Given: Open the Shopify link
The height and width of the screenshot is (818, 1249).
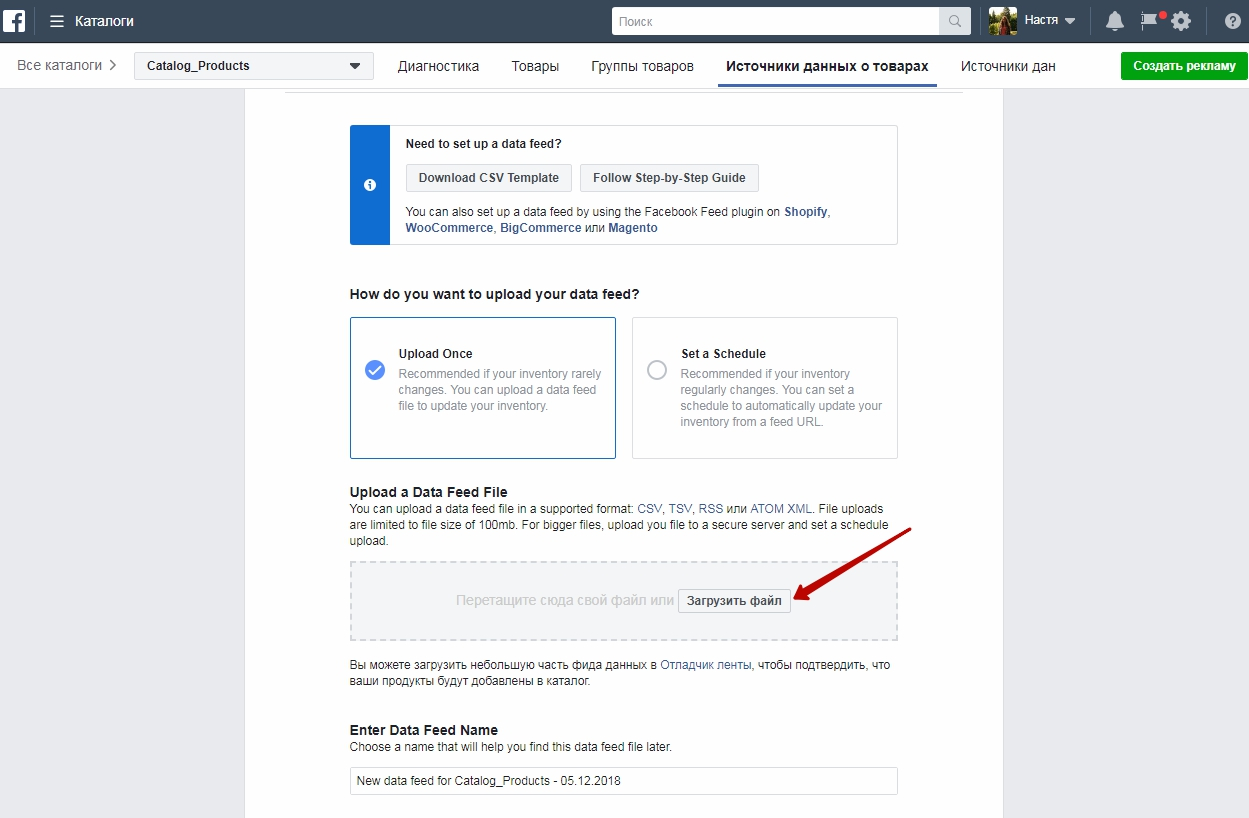Looking at the screenshot, I should coord(806,212).
